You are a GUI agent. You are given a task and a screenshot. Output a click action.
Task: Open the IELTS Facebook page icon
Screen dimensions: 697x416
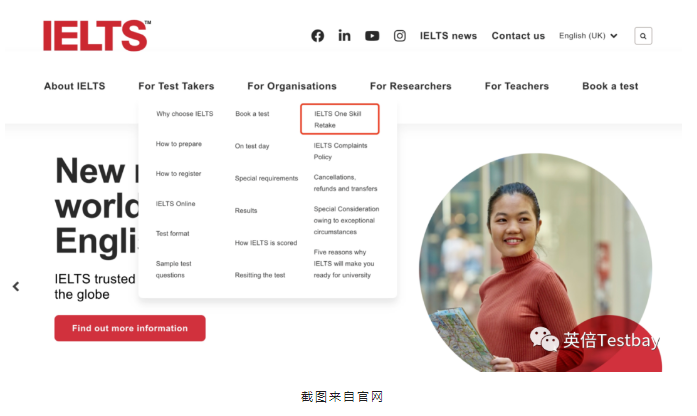coord(317,36)
